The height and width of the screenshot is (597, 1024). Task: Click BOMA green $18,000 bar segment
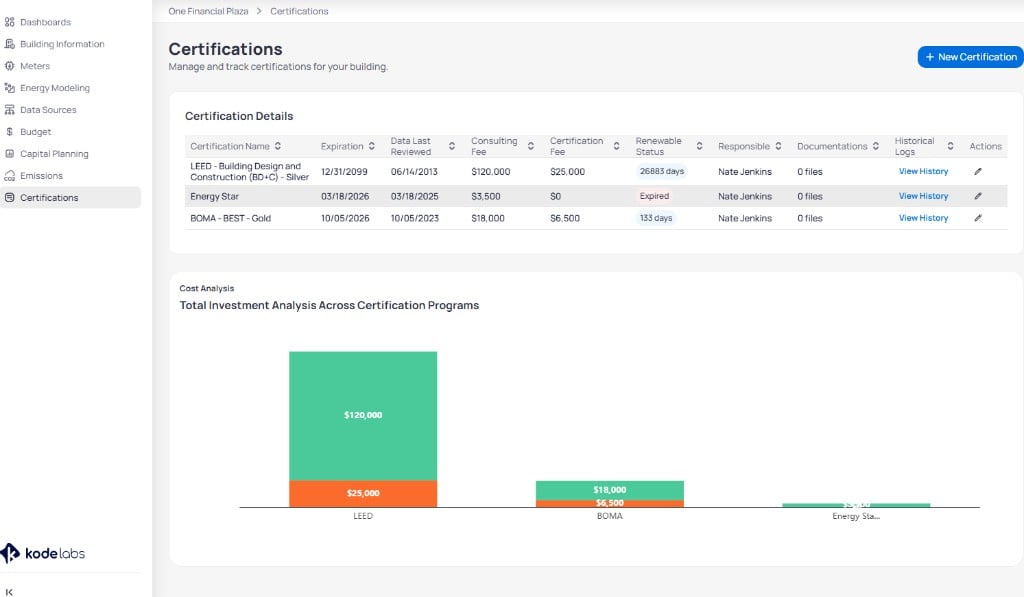point(609,491)
